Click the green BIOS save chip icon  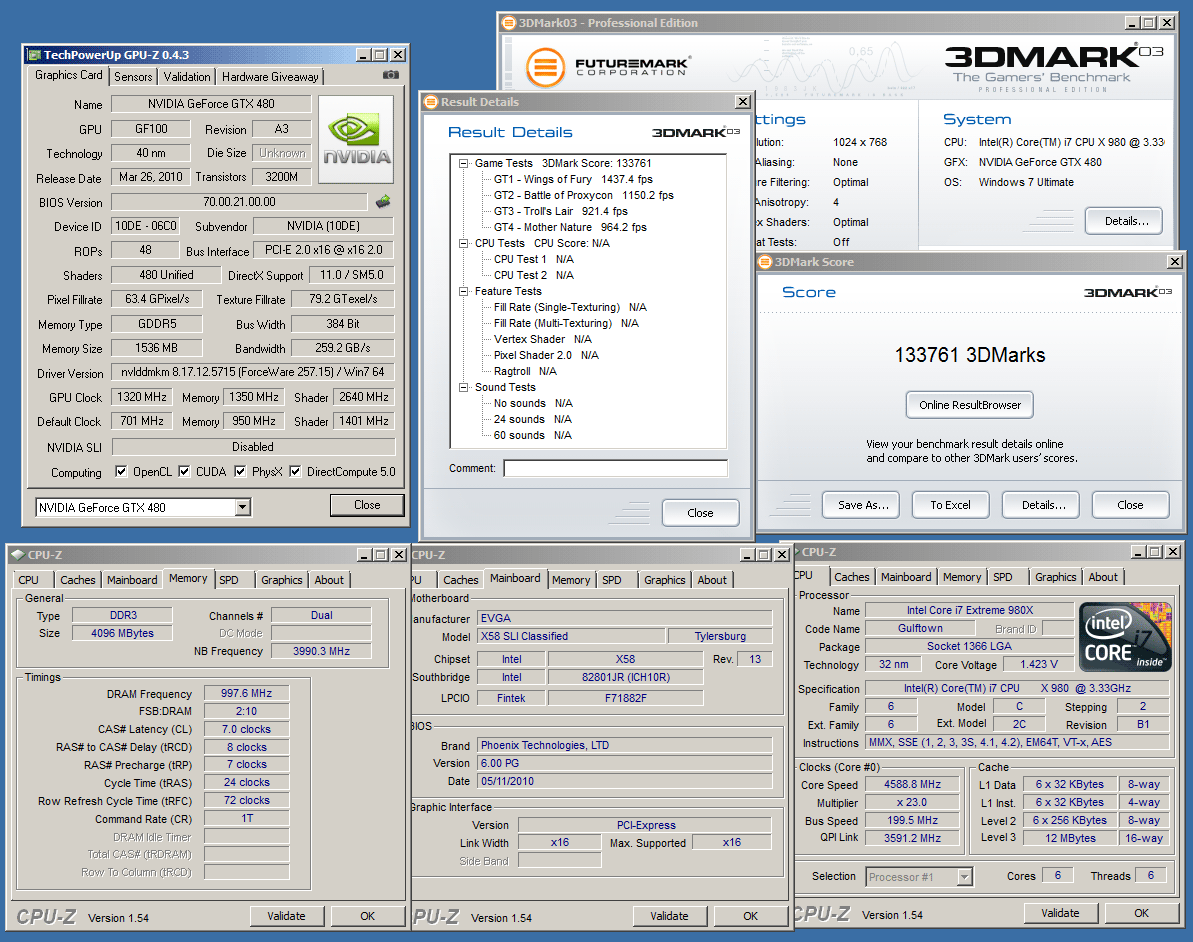tap(383, 202)
